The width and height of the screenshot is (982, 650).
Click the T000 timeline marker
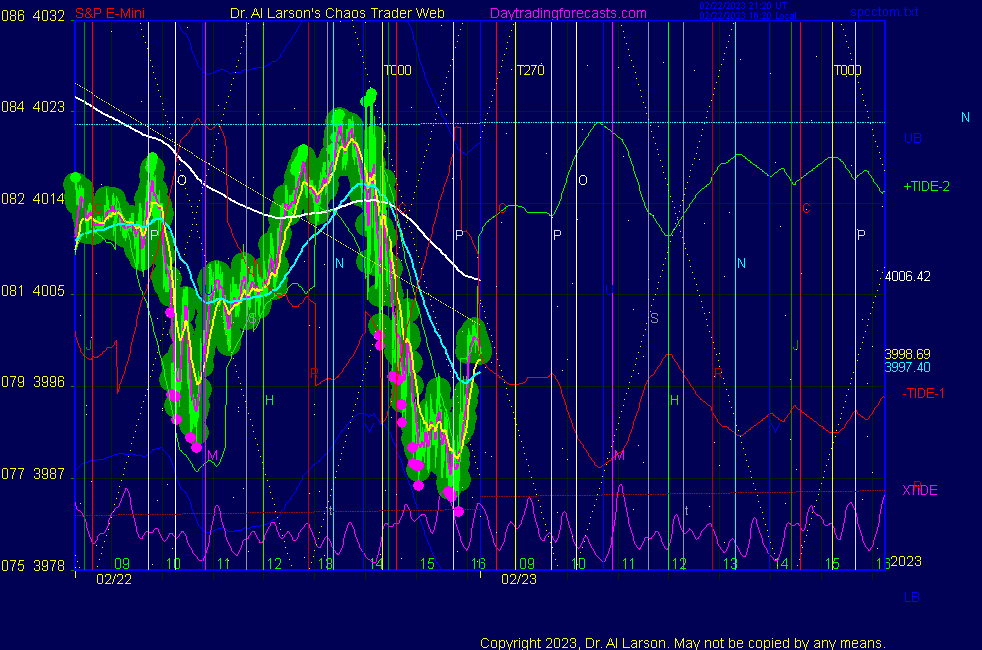[847, 70]
